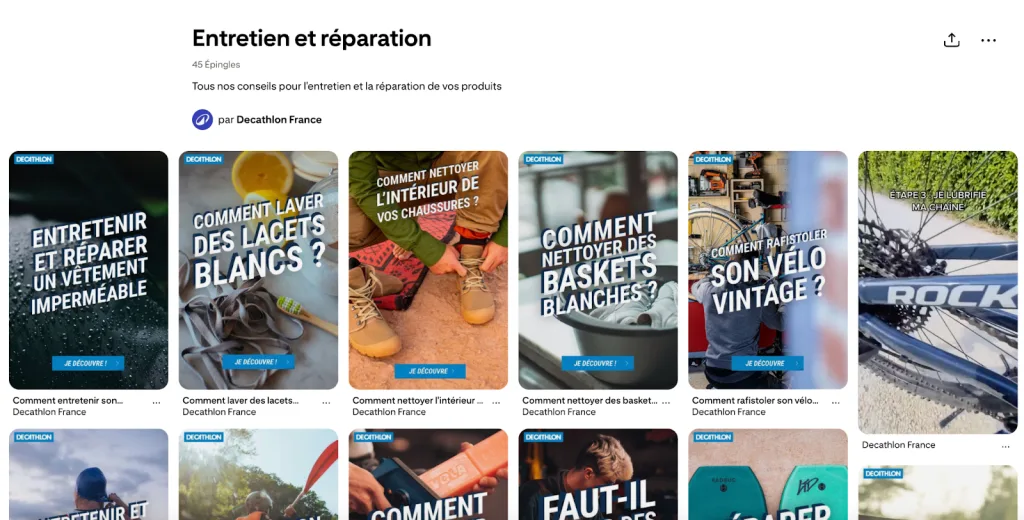This screenshot has width=1024, height=520.
Task: Open the 'Comment nettoyer des baskets blanches' pin image
Action: pos(598,270)
